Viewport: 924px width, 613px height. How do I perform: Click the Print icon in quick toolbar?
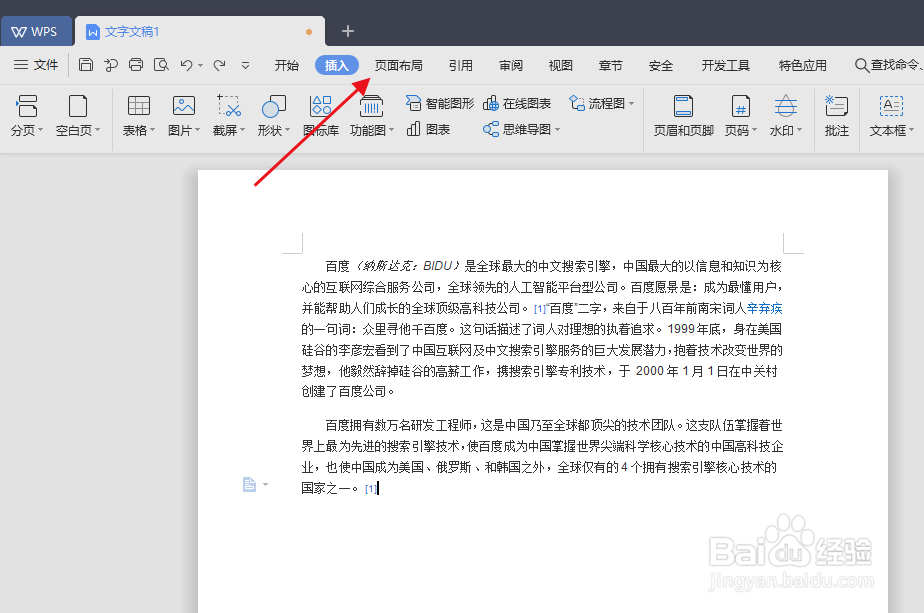[136, 65]
